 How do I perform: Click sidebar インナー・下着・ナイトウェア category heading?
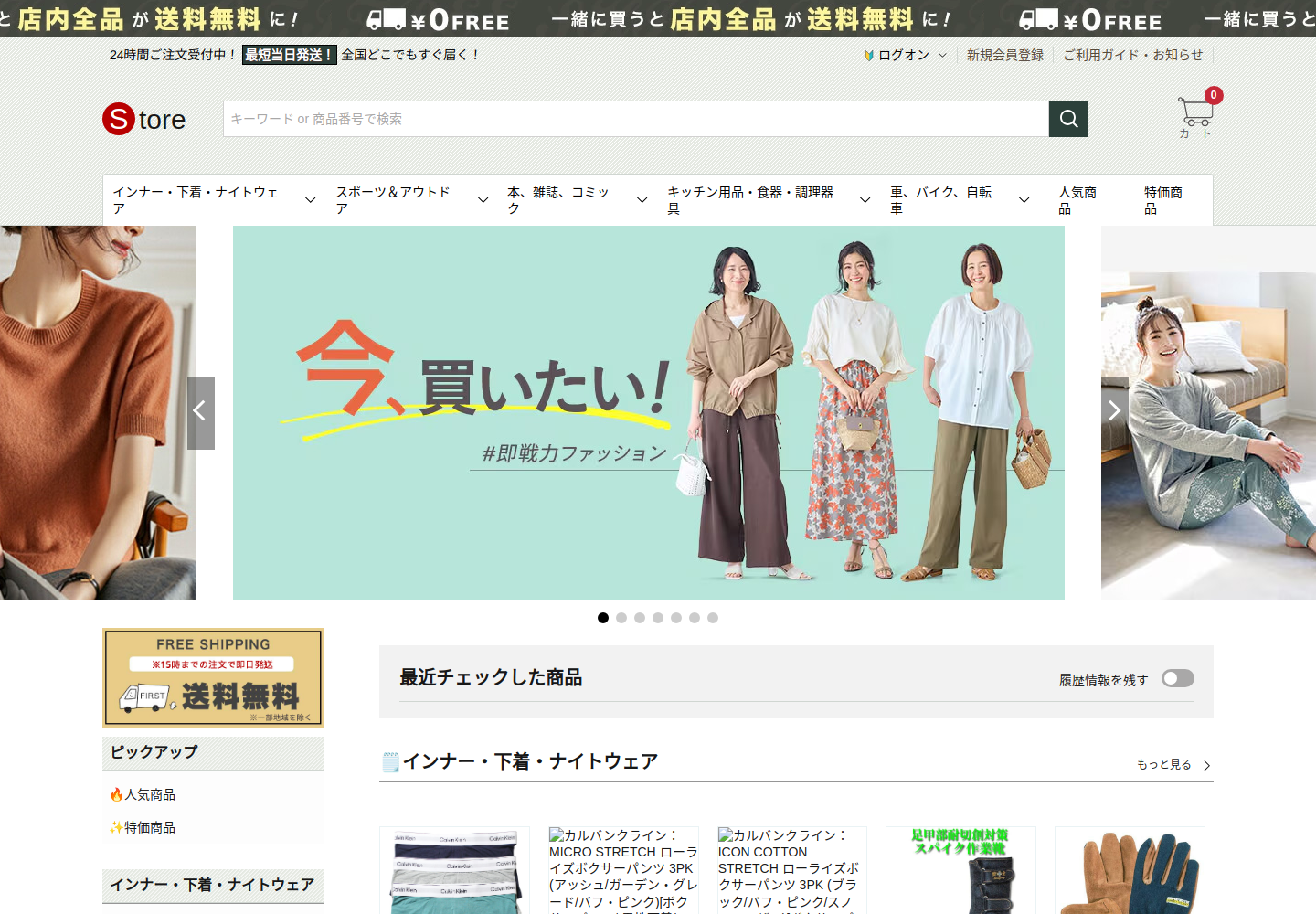(x=213, y=886)
